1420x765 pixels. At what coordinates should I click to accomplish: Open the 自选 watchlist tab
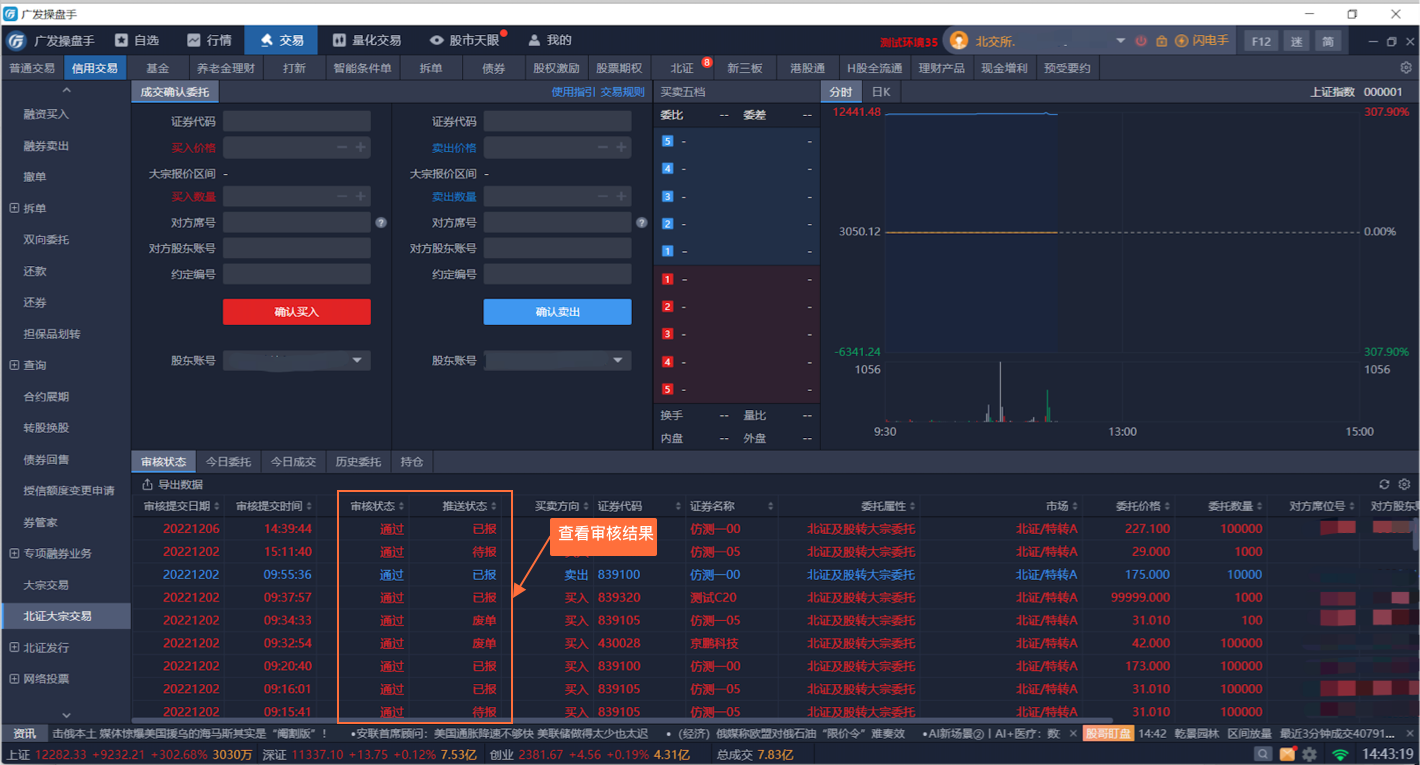(137, 41)
